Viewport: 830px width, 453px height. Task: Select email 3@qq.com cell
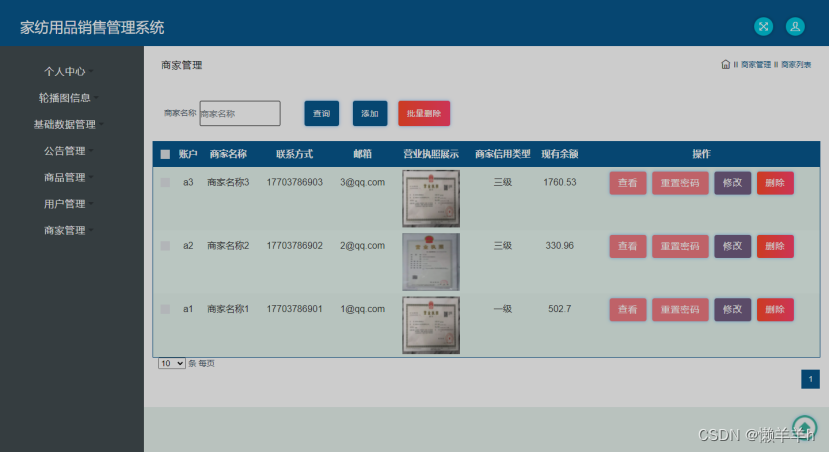coord(363,183)
